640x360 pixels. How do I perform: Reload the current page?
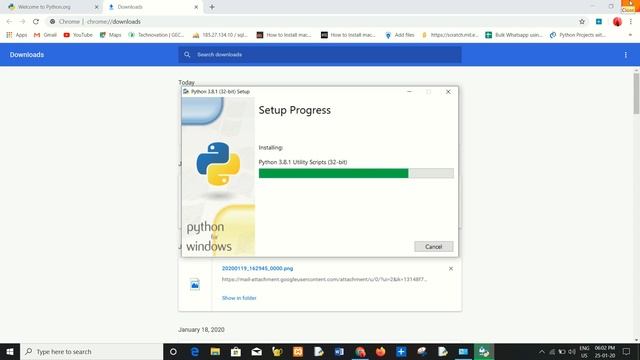coord(36,22)
